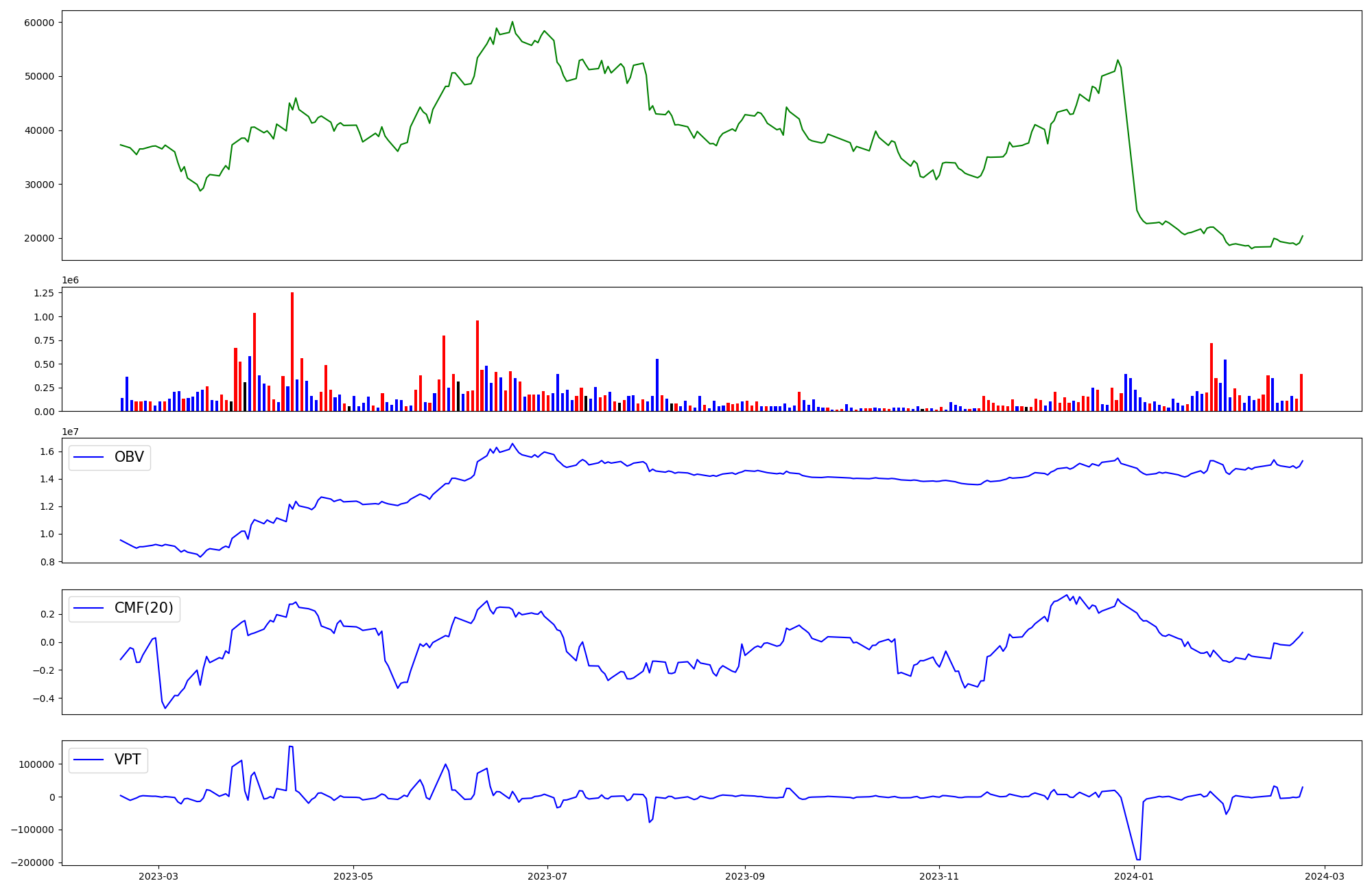
Task: Click the 2023-03 date tick label
Action: point(158,876)
